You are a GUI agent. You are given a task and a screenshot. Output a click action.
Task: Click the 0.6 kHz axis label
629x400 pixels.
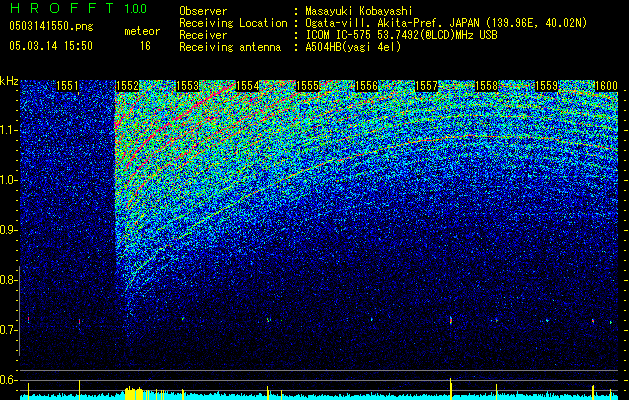tap(8, 380)
